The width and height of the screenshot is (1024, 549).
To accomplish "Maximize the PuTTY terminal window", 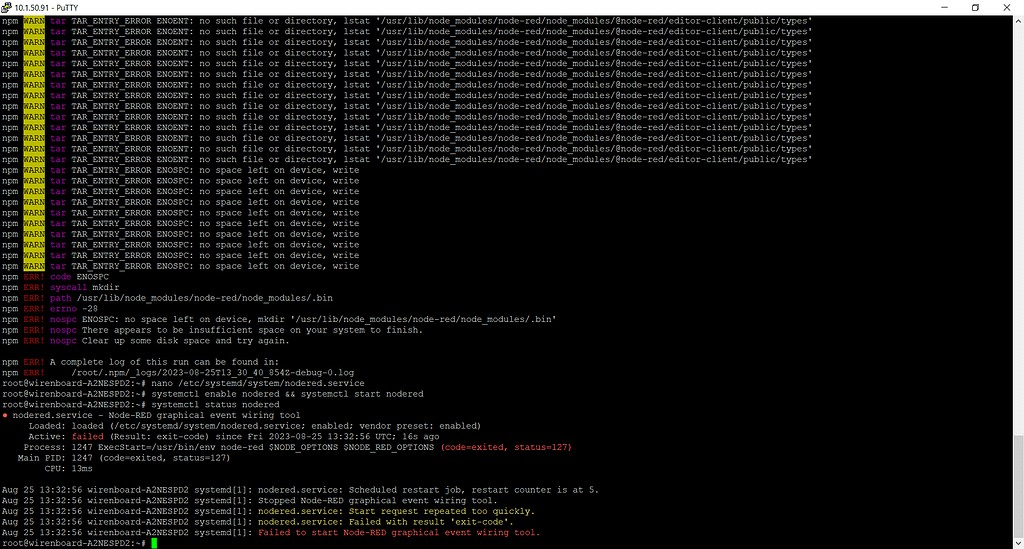I will tap(975, 7).
